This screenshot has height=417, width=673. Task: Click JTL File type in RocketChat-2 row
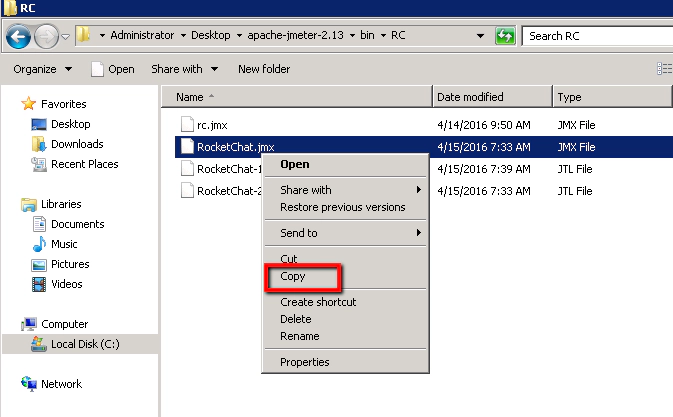[x=575, y=191]
